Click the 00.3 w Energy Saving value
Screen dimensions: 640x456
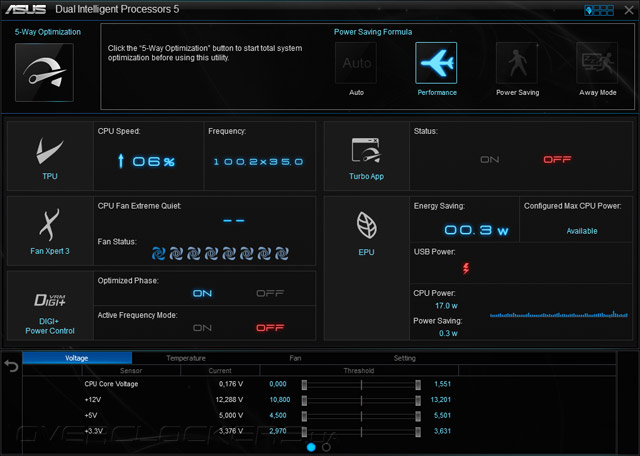click(x=476, y=230)
